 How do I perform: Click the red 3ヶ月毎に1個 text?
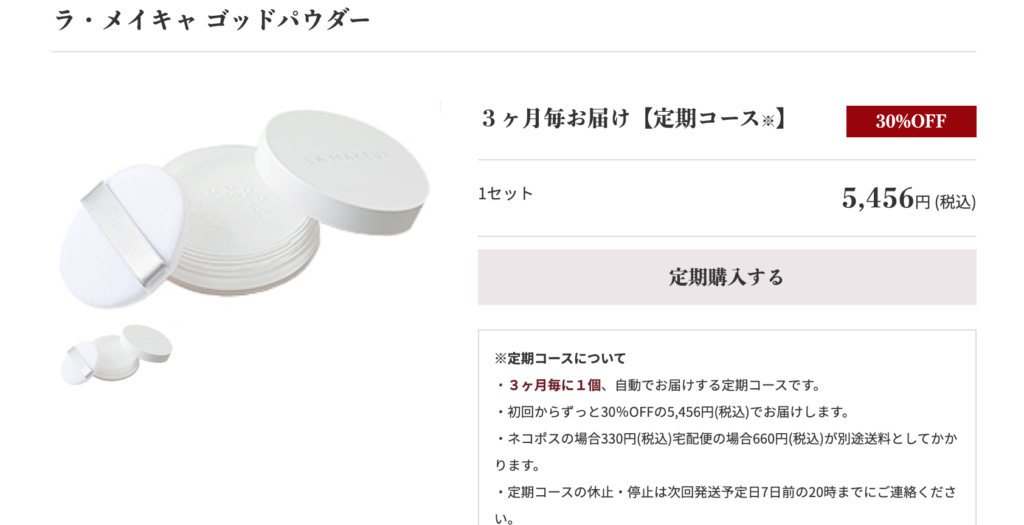(554, 385)
